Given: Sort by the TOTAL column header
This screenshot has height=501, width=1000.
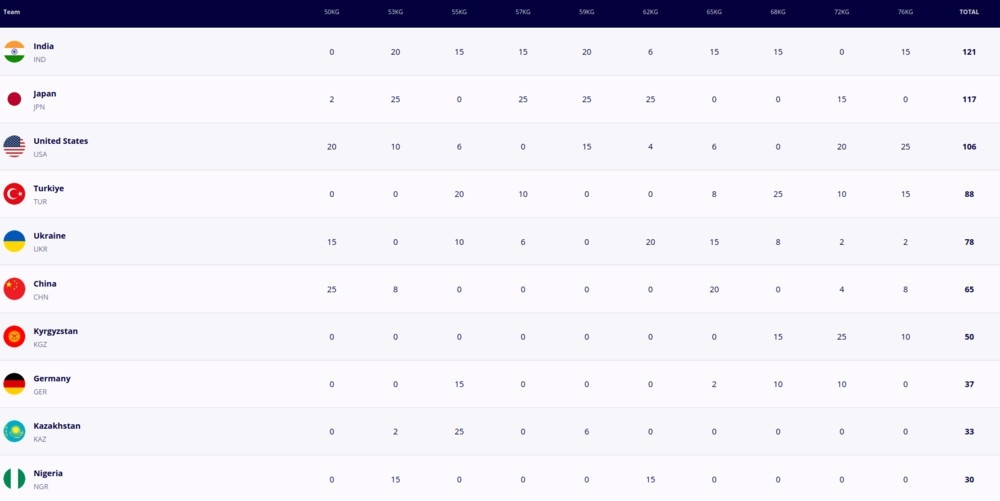Looking at the screenshot, I should click(x=969, y=12).
